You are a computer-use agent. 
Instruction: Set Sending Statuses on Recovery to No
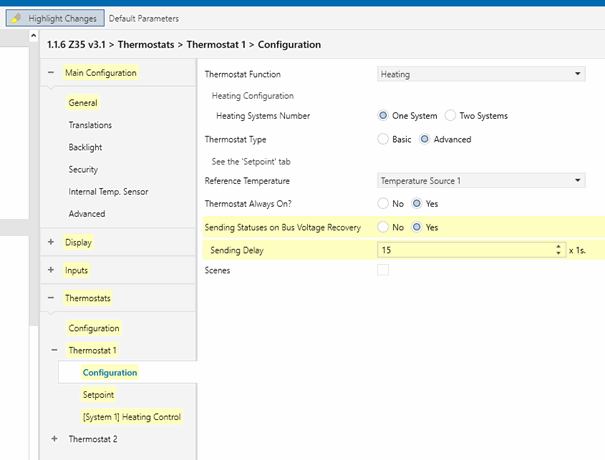click(383, 227)
